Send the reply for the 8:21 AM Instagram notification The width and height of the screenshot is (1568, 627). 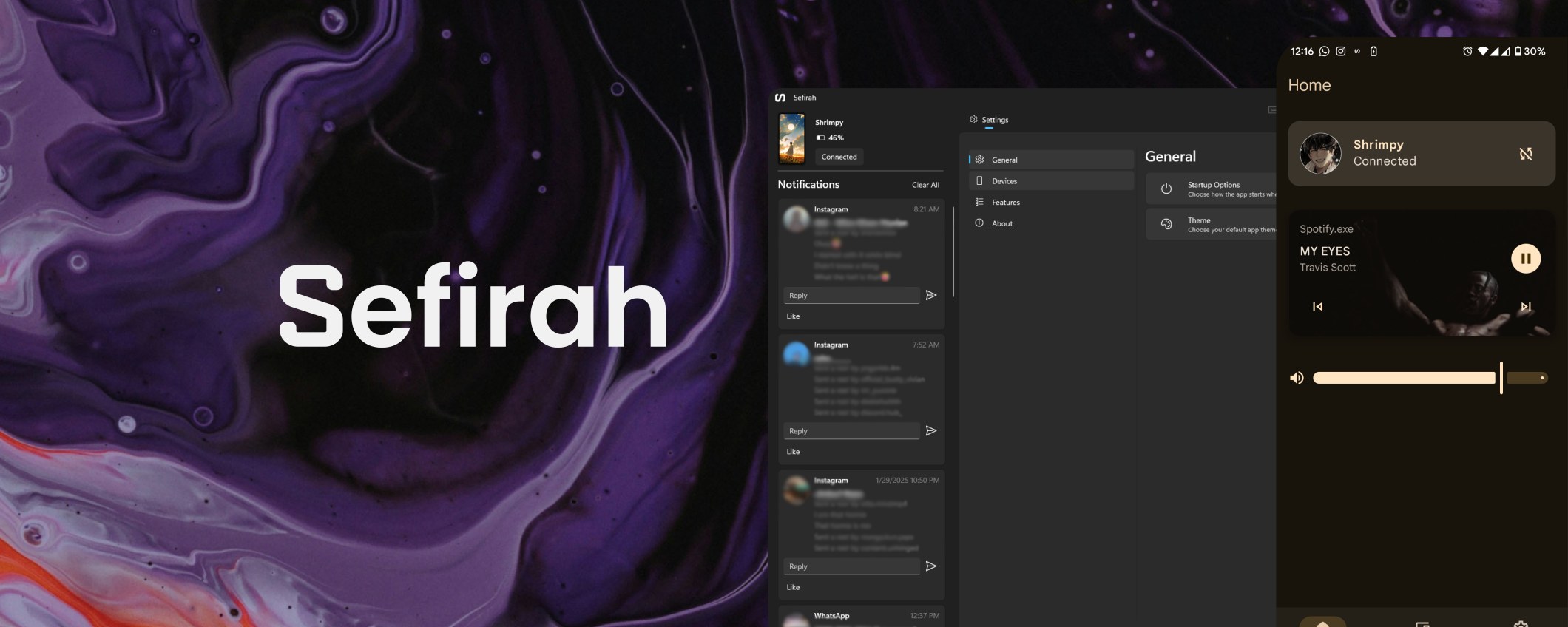[931, 295]
